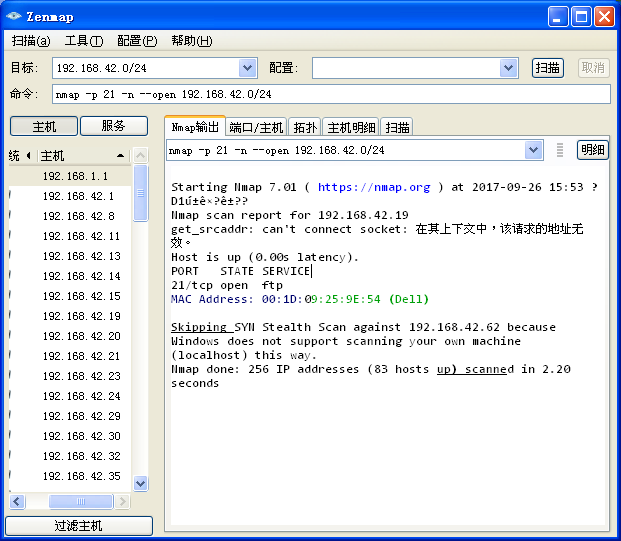Expand the scan output selection dropdown arrow
The height and width of the screenshot is (541, 621).
pyautogui.click(x=533, y=150)
